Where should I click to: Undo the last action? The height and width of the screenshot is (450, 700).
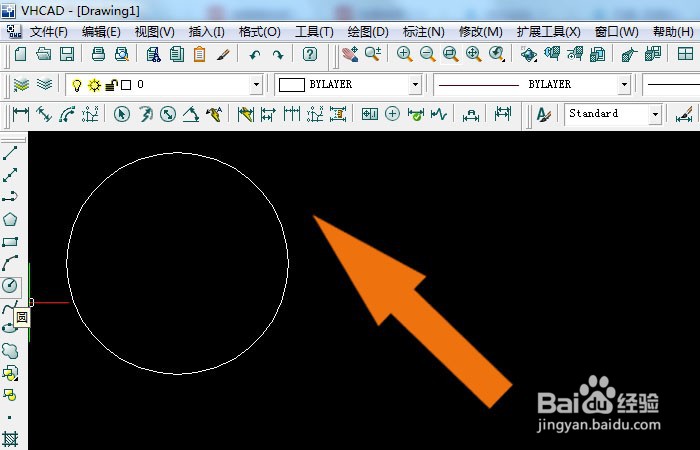click(255, 55)
